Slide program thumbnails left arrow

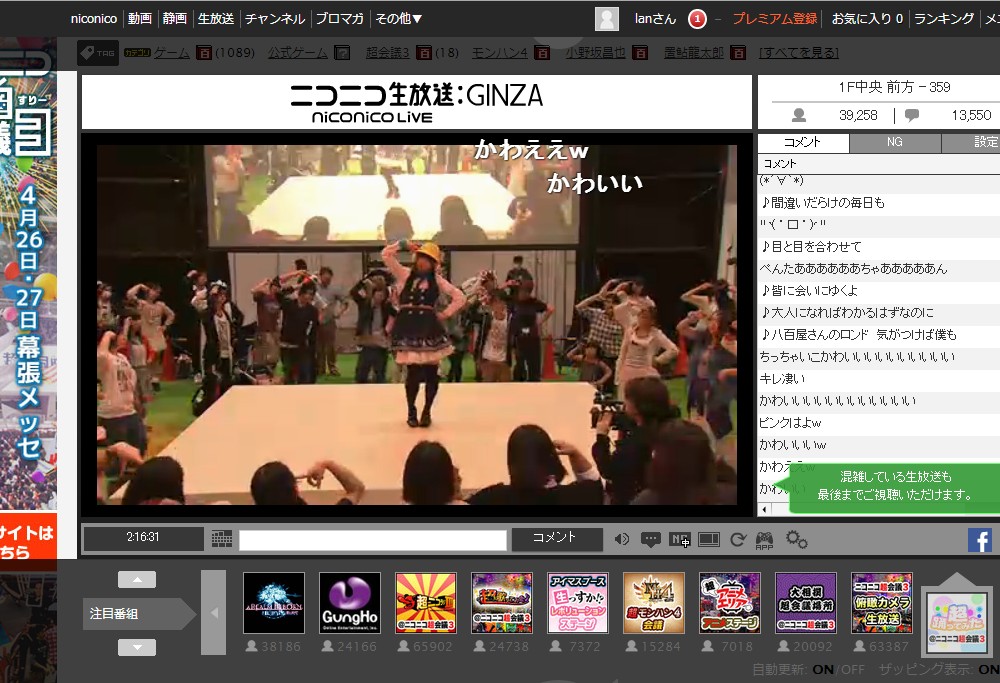click(214, 613)
